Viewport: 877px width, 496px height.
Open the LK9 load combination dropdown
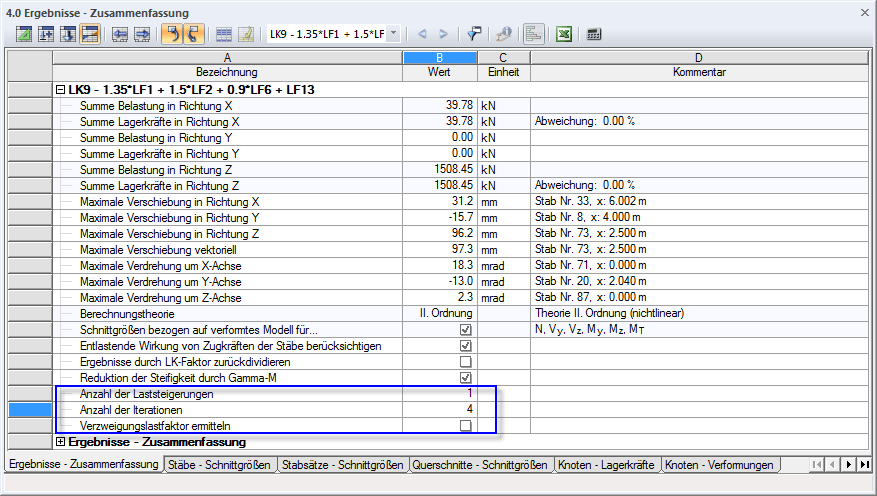click(394, 34)
